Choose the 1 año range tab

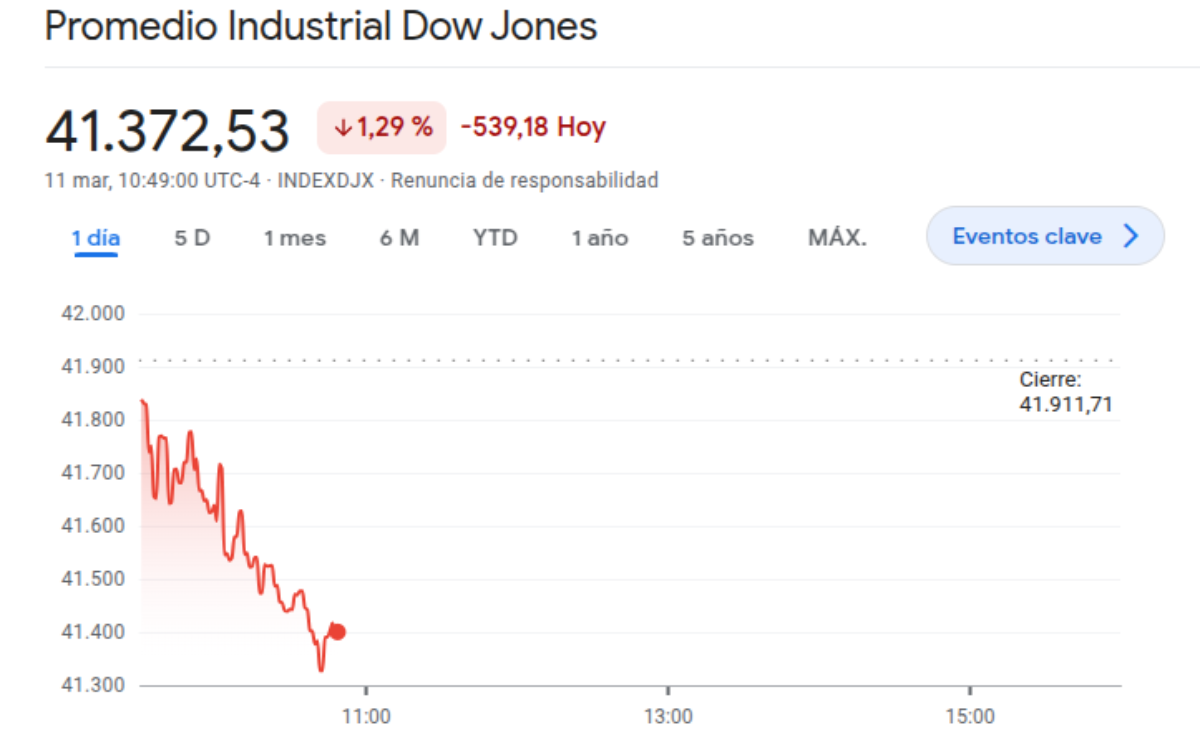click(600, 238)
